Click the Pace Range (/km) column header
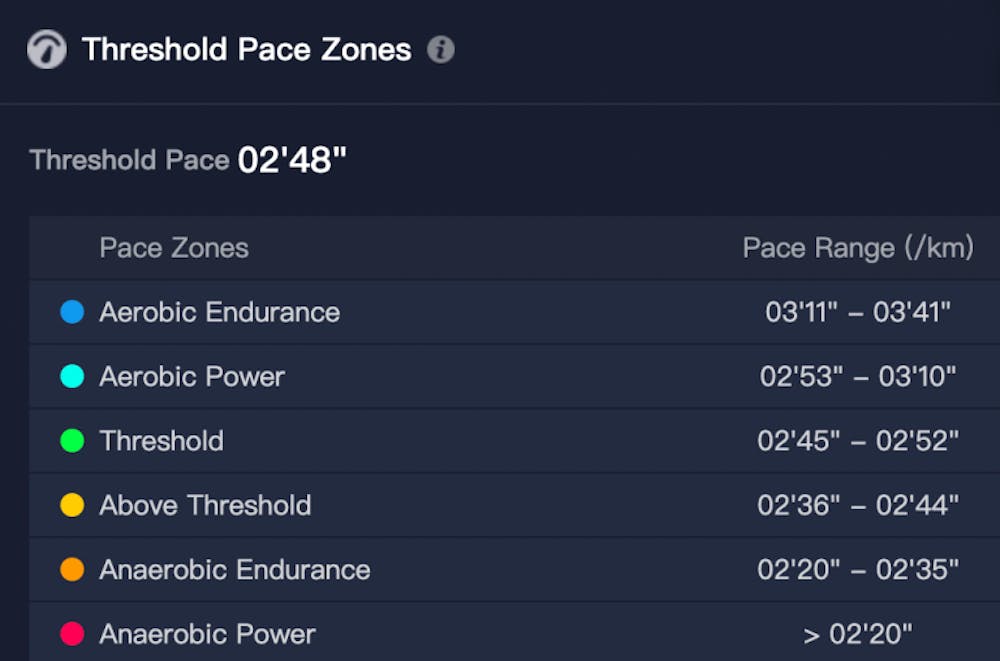The width and height of the screenshot is (1000, 661). [858, 248]
